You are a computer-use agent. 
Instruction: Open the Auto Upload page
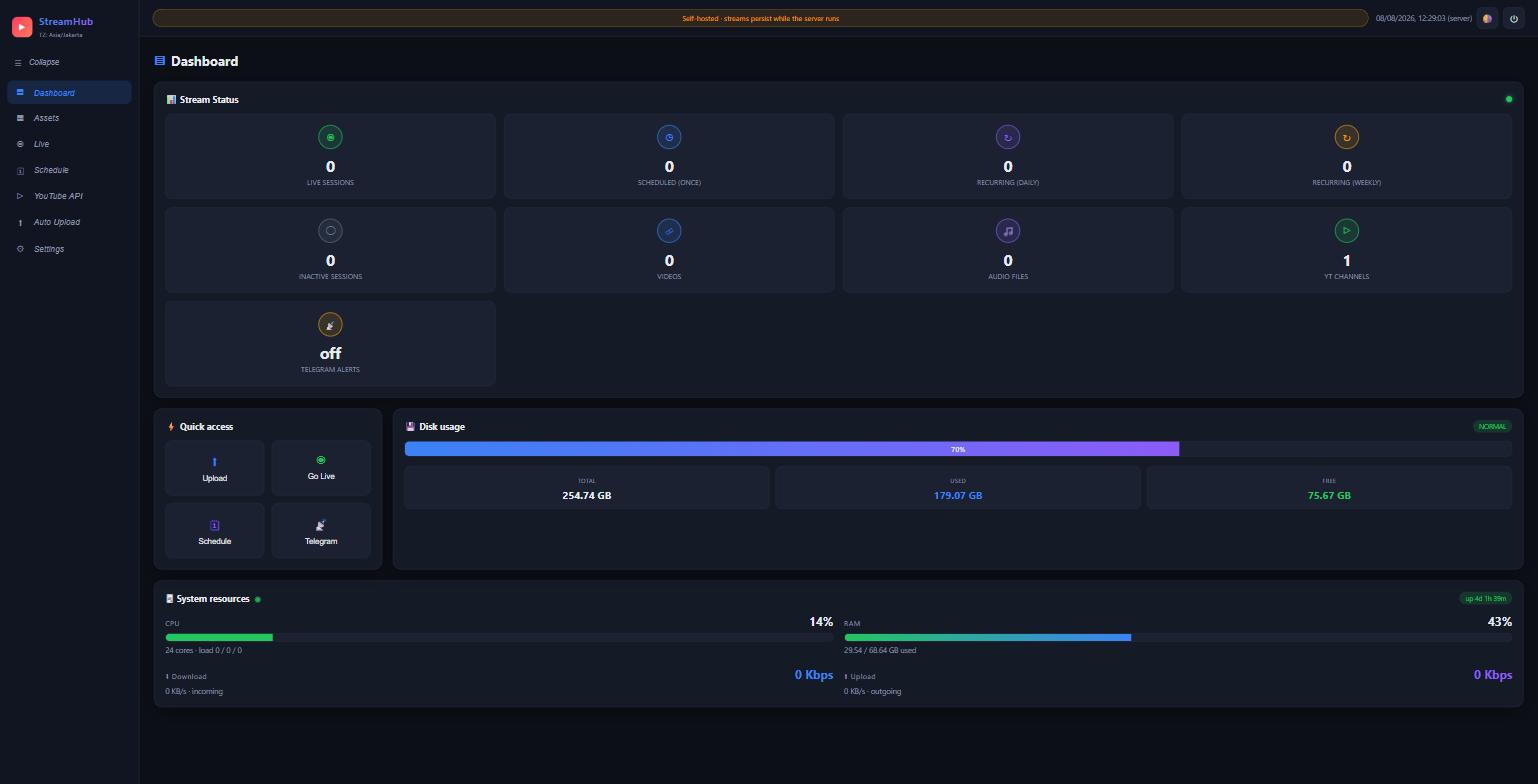(69, 222)
